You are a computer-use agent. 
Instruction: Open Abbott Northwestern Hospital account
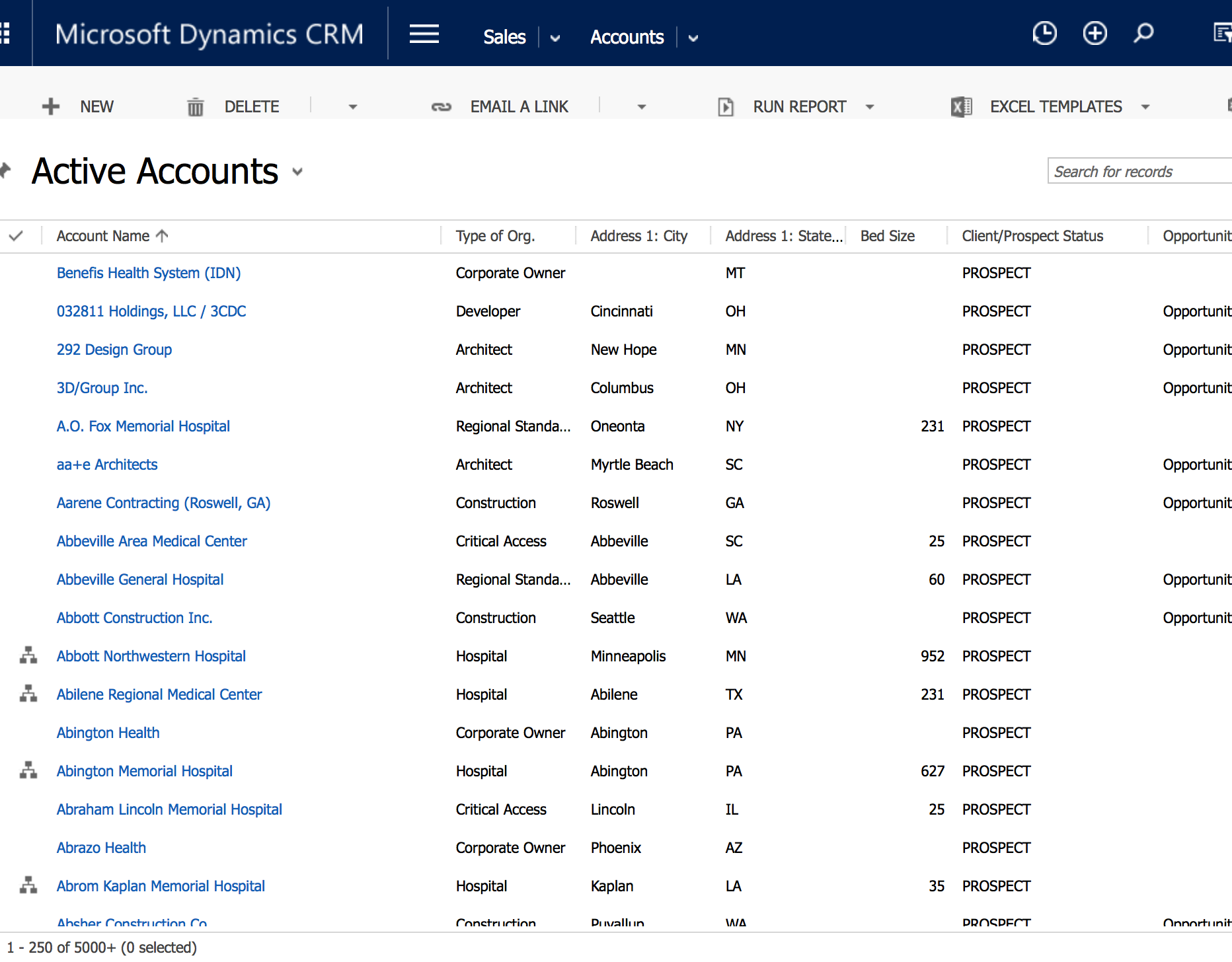pyautogui.click(x=151, y=656)
